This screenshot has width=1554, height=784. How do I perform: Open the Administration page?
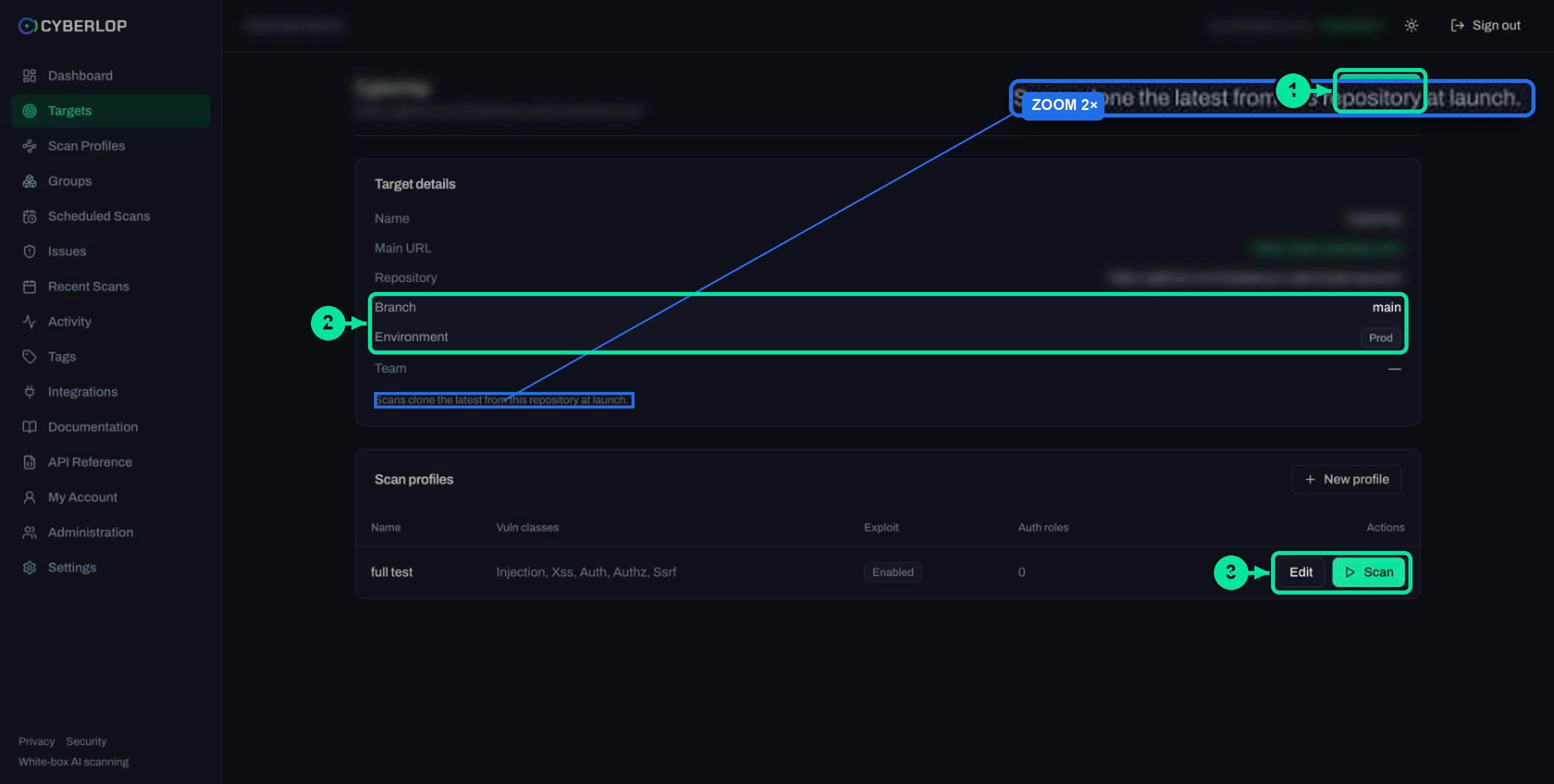pos(110,532)
